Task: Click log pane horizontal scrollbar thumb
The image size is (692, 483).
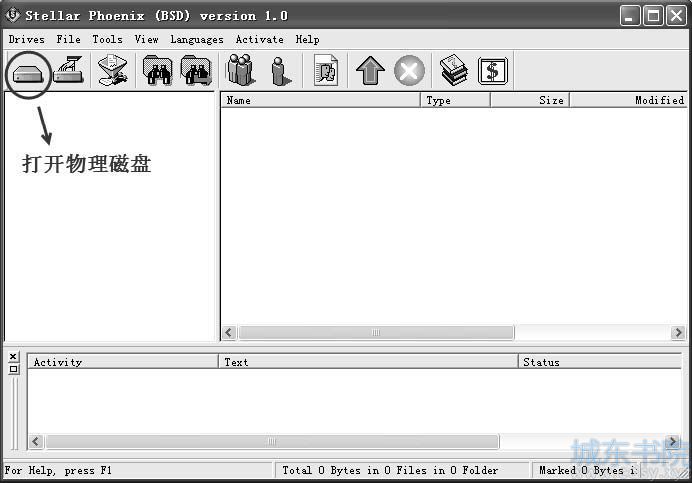Action: [272, 441]
